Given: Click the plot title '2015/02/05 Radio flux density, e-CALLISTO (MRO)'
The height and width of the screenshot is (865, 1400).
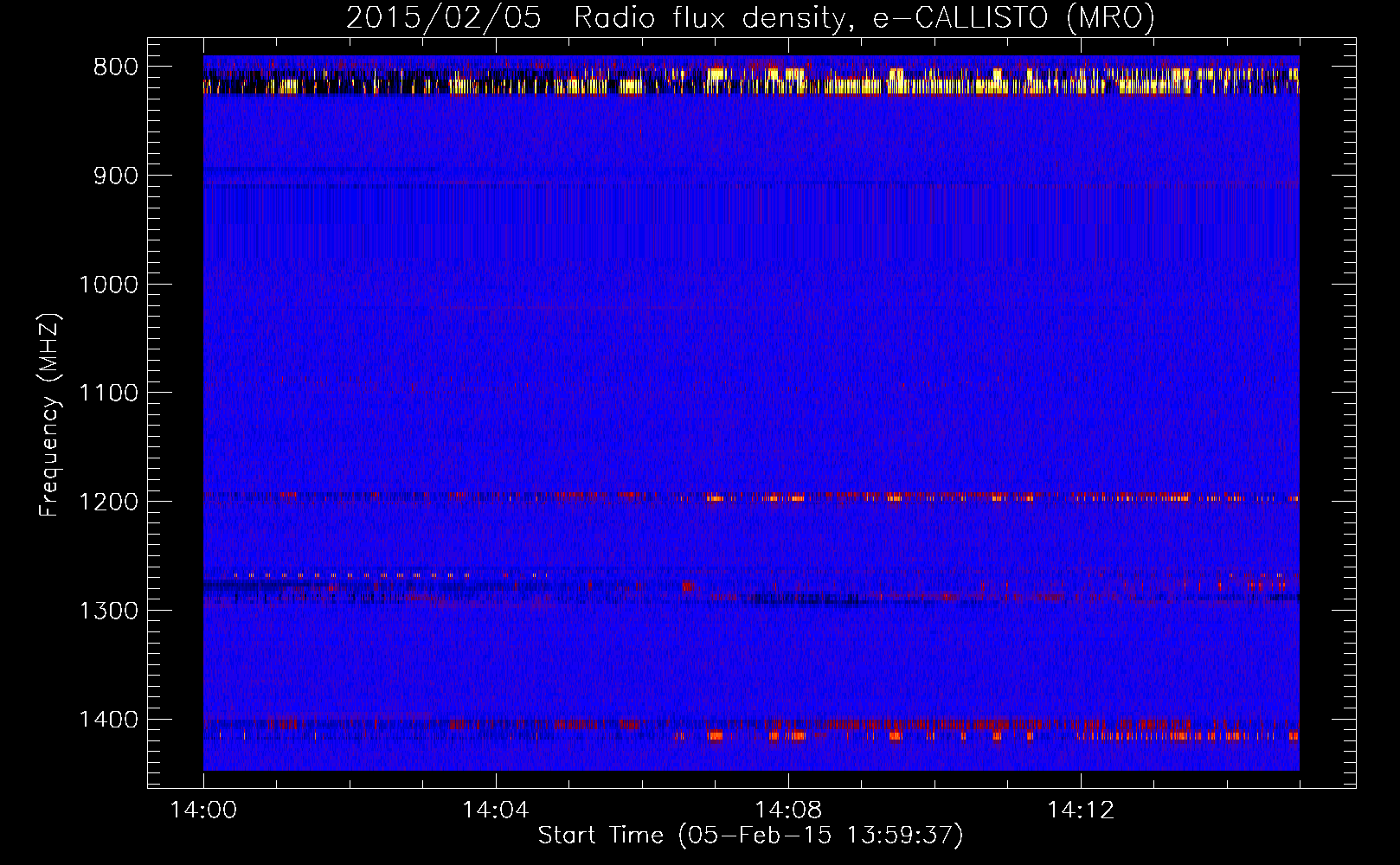Looking at the screenshot, I should click(x=750, y=17).
